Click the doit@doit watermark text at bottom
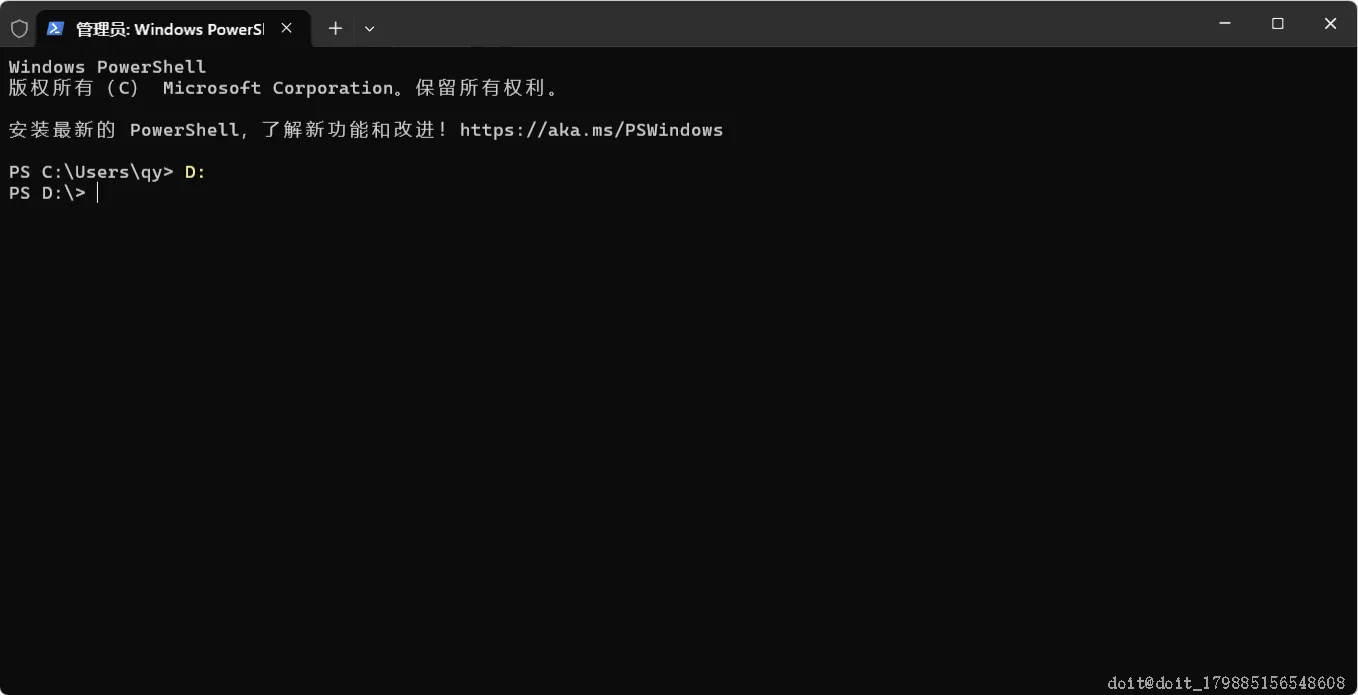The height and width of the screenshot is (695, 1358). point(1226,683)
